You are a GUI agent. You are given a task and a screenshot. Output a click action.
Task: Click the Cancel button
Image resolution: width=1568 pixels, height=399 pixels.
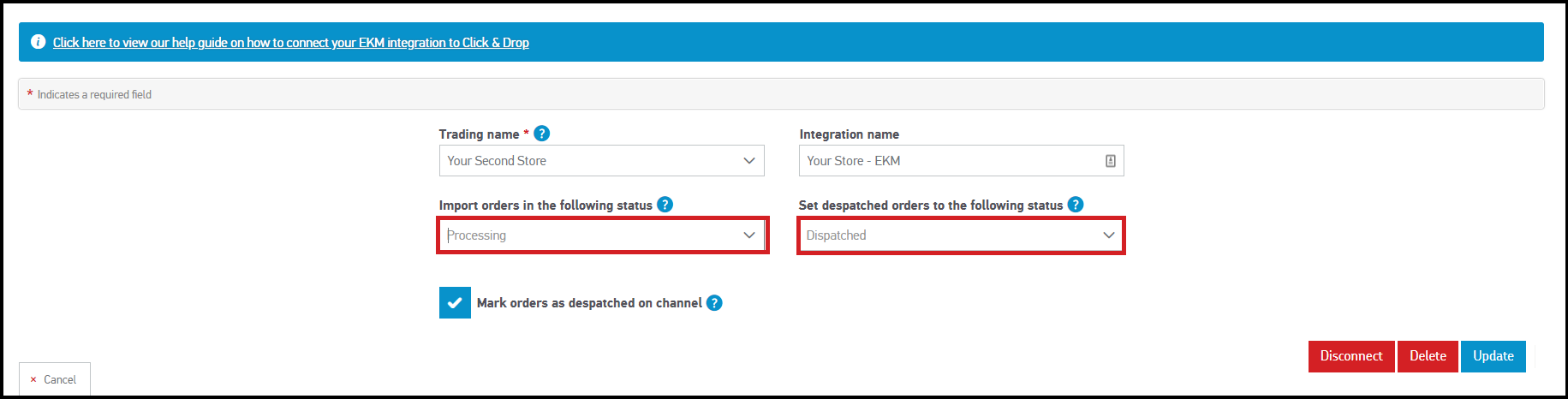pos(55,379)
